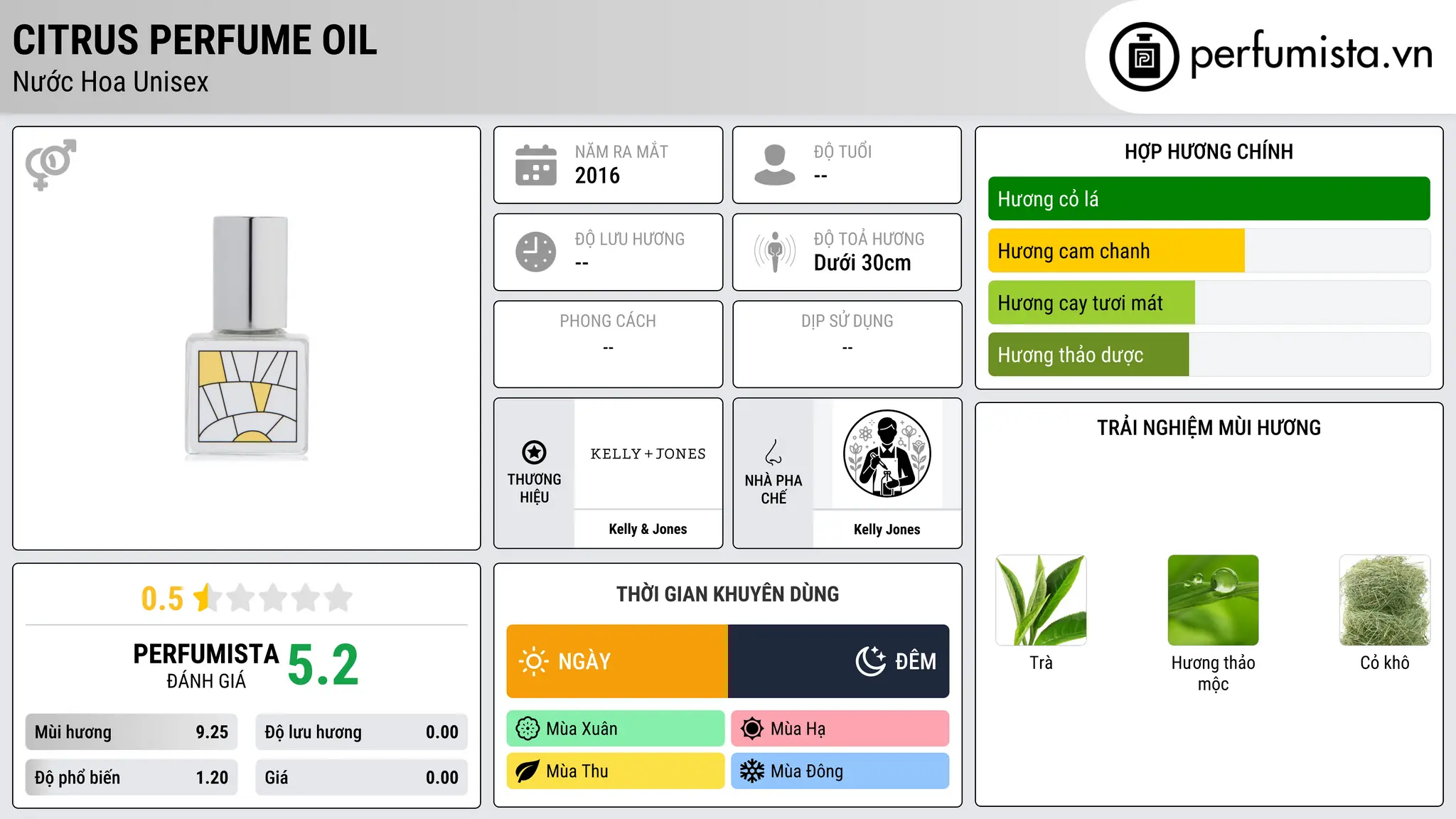This screenshot has height=819, width=1456.
Task: Click the Hương cay tươi mát accord bar
Action: coord(1091,303)
